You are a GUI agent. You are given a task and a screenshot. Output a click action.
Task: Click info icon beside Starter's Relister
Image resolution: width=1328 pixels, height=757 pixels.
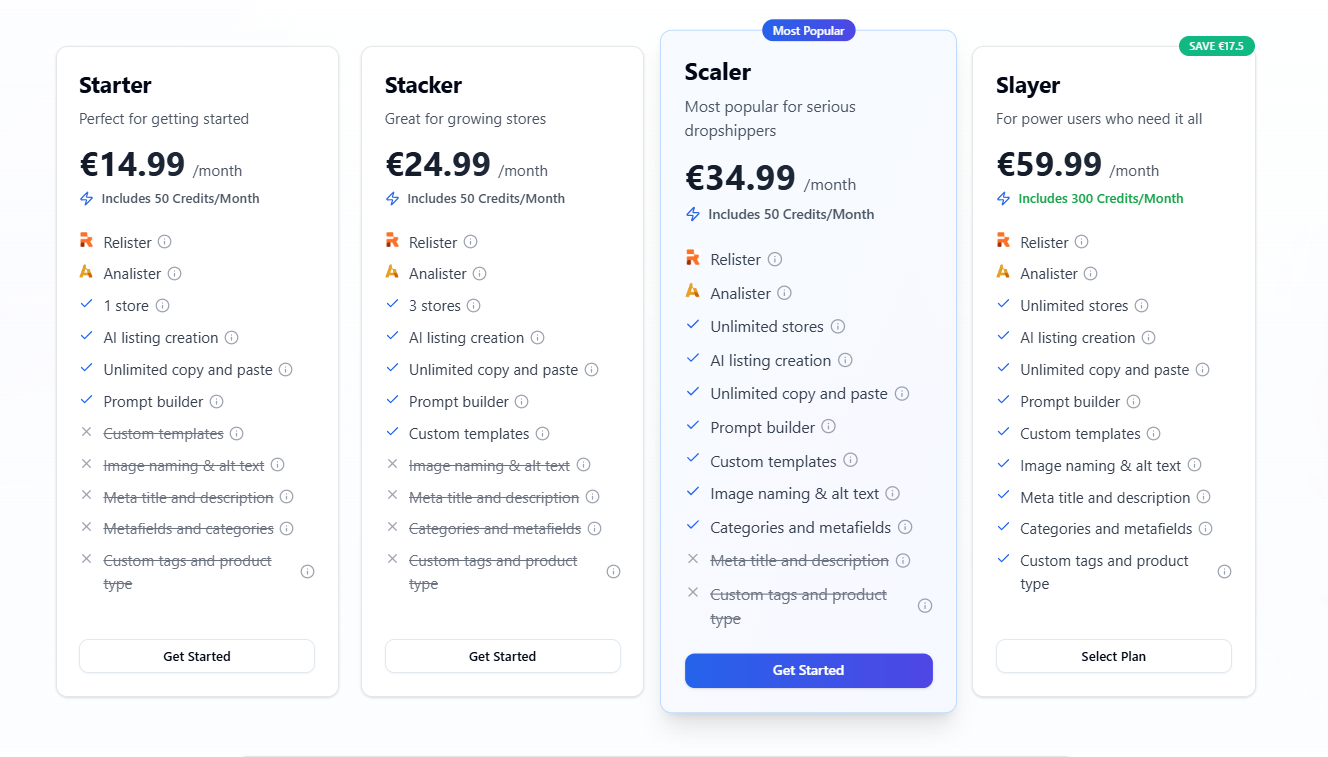(165, 242)
